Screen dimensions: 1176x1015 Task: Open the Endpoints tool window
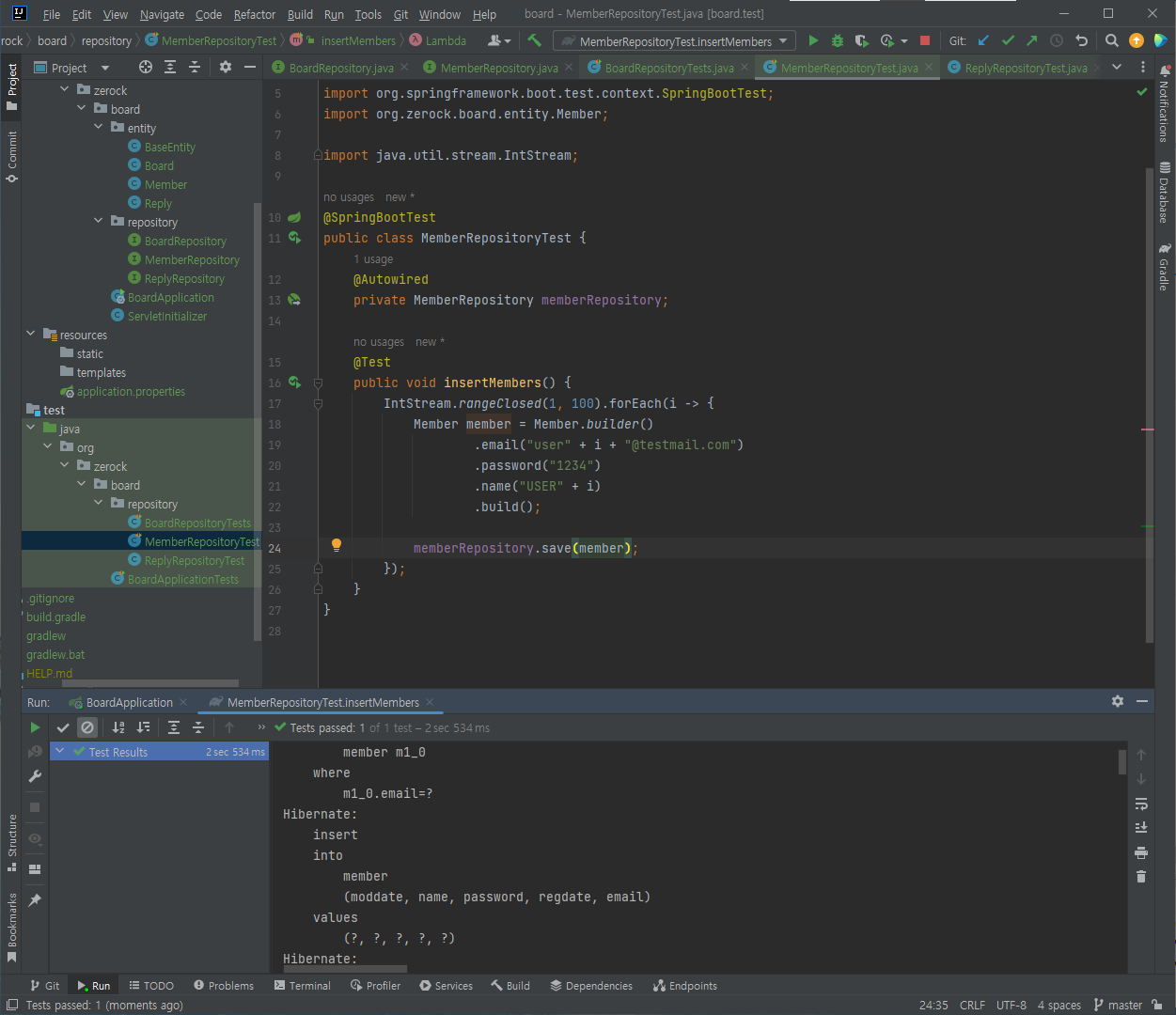685,986
